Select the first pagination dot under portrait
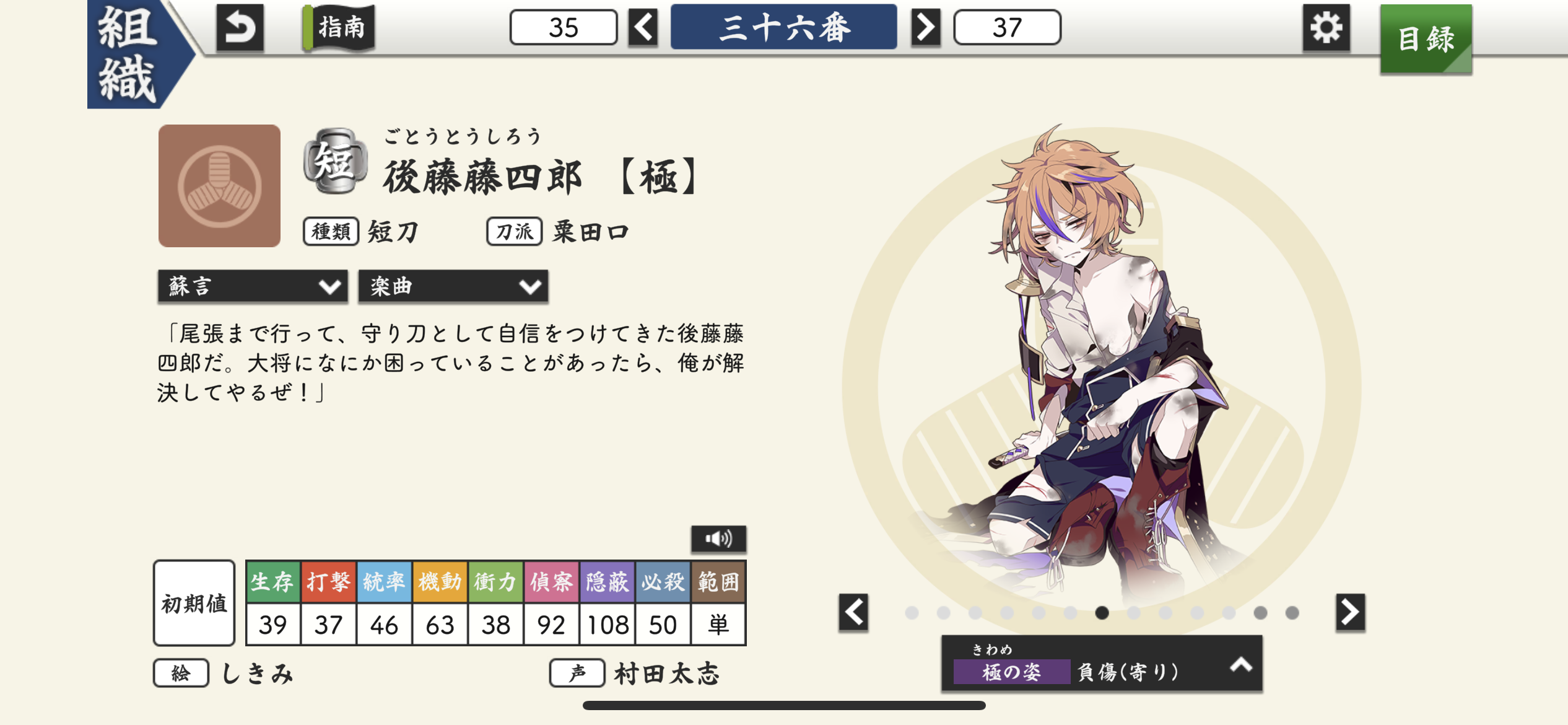 pyautogui.click(x=912, y=613)
